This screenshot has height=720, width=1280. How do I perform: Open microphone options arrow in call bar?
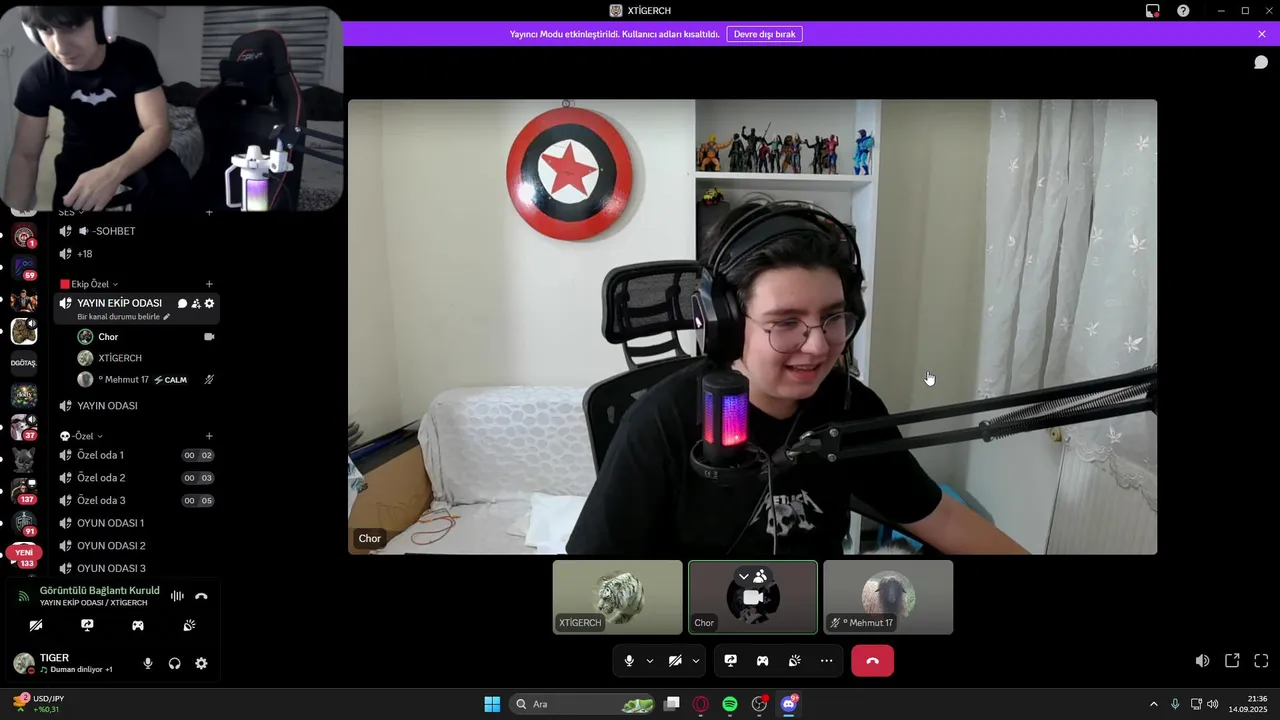(x=650, y=661)
